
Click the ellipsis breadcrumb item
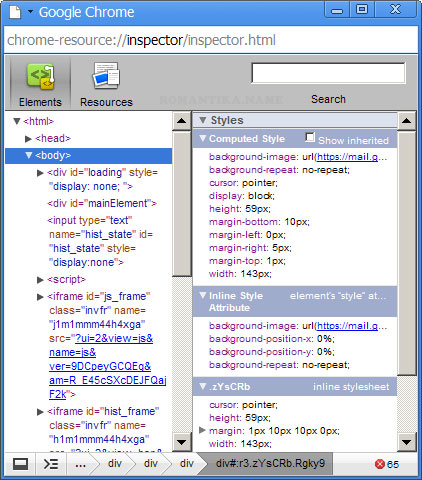[x=80, y=464]
